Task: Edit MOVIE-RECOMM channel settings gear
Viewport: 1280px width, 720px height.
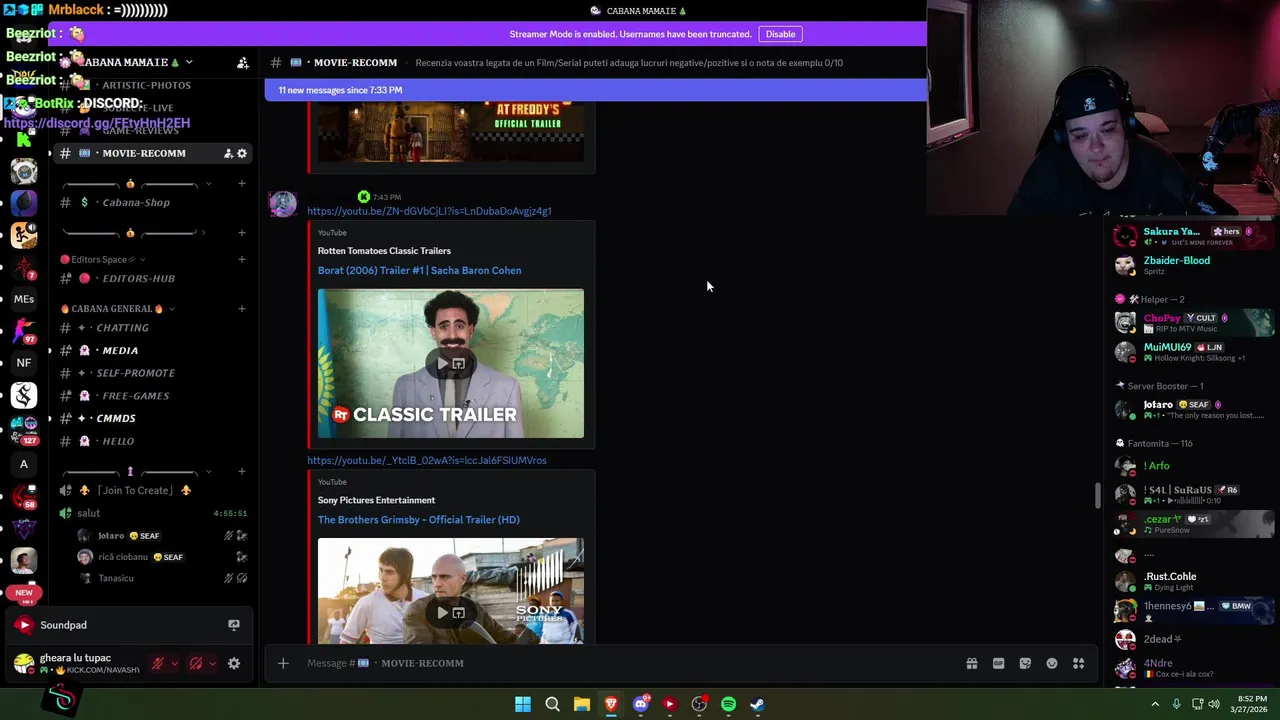Action: (242, 153)
